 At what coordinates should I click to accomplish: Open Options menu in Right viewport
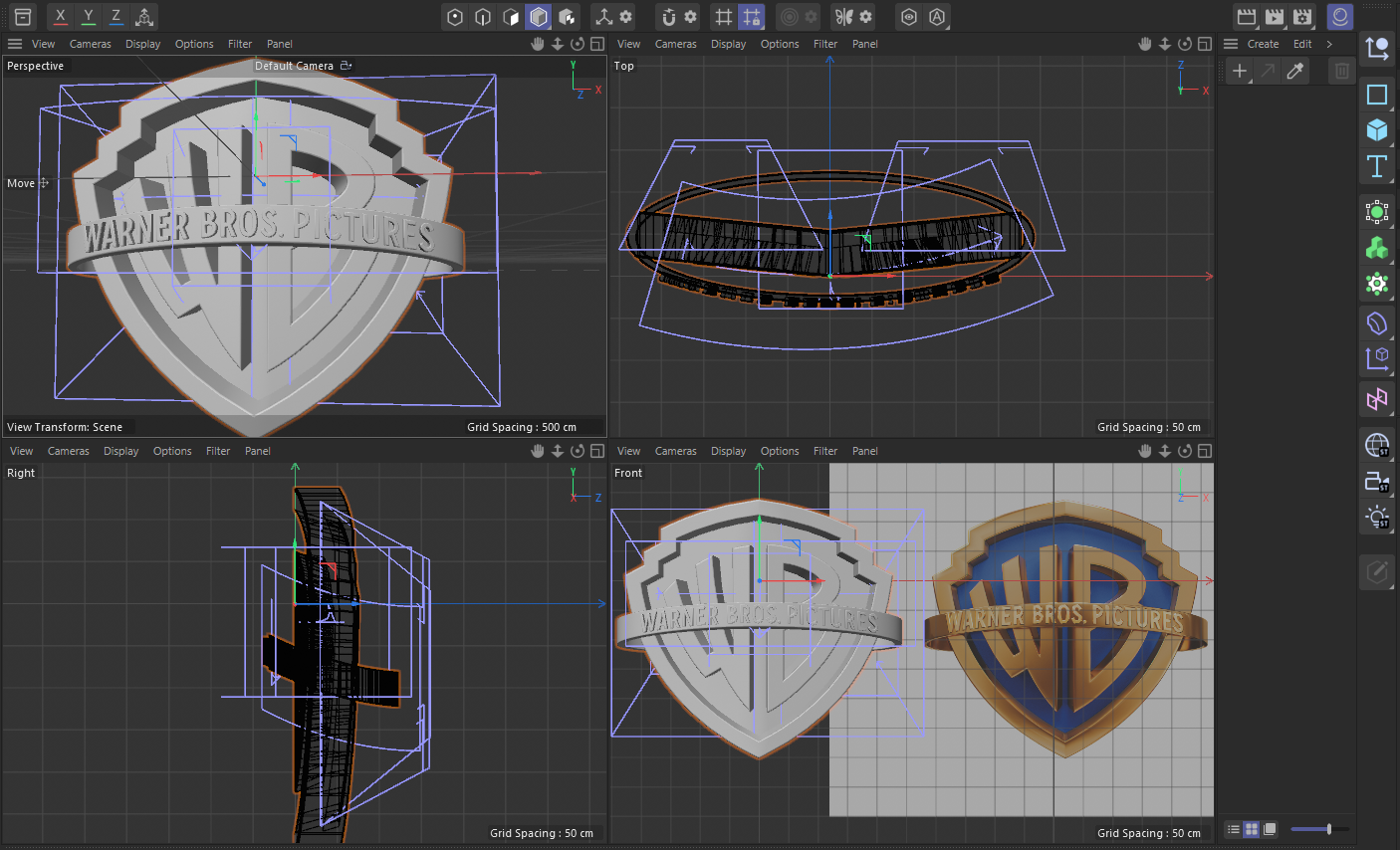point(172,451)
